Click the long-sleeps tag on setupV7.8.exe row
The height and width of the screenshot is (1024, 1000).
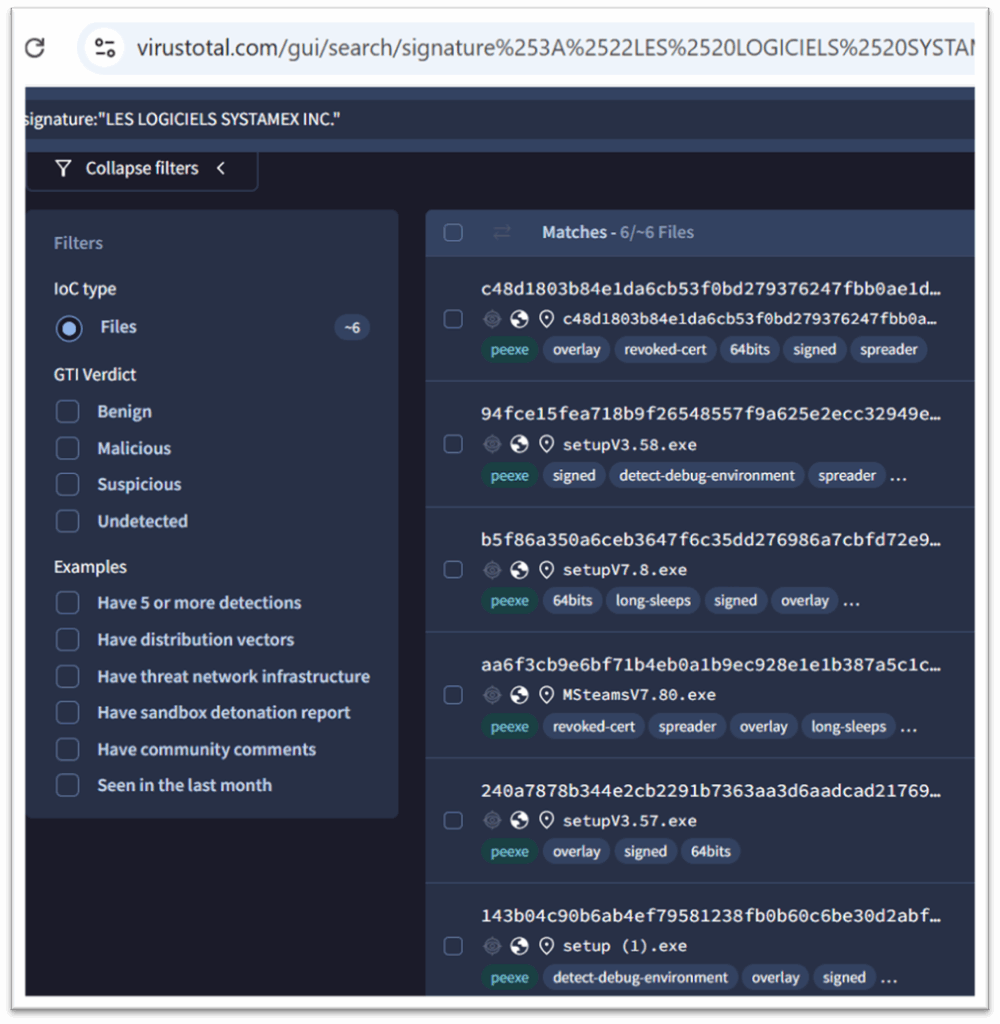[x=653, y=601]
